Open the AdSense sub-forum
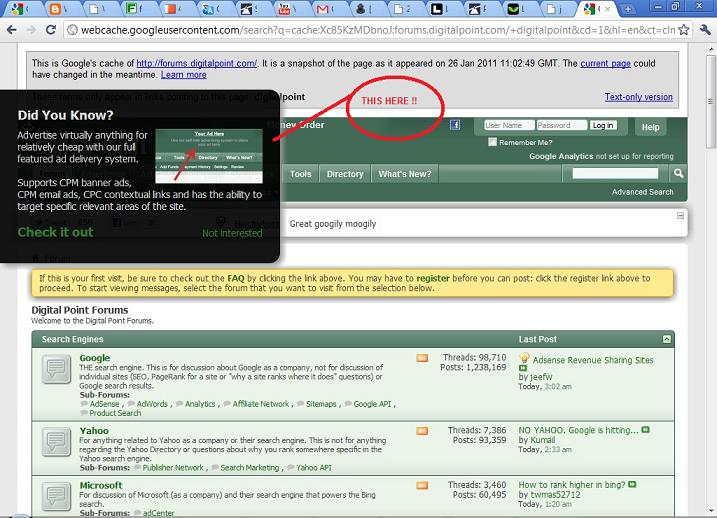 pos(104,404)
